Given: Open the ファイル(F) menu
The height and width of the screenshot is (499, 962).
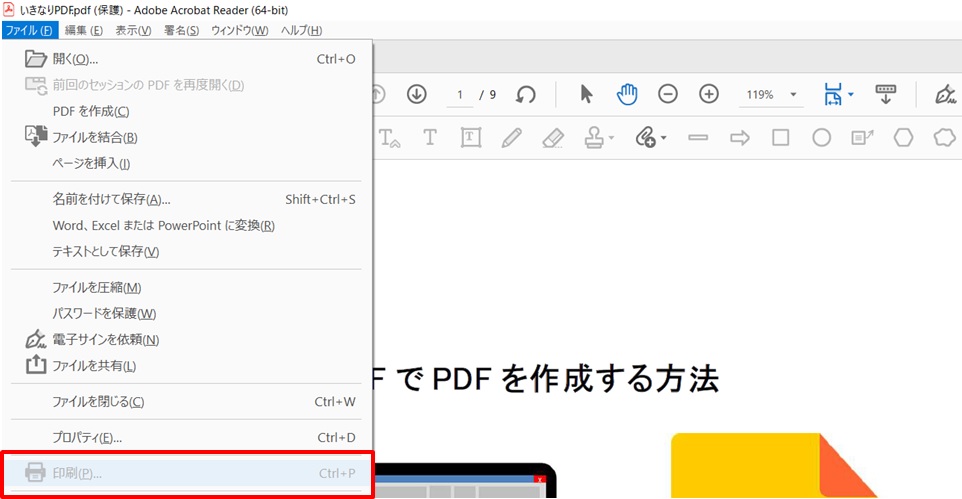Looking at the screenshot, I should point(29,30).
